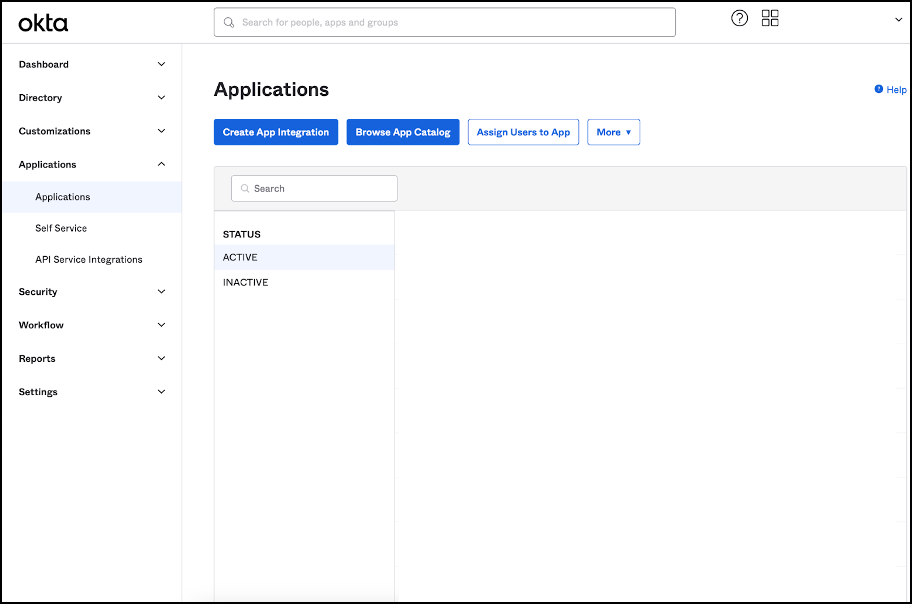
Task: Select Self Service in sidebar
Action: (61, 228)
